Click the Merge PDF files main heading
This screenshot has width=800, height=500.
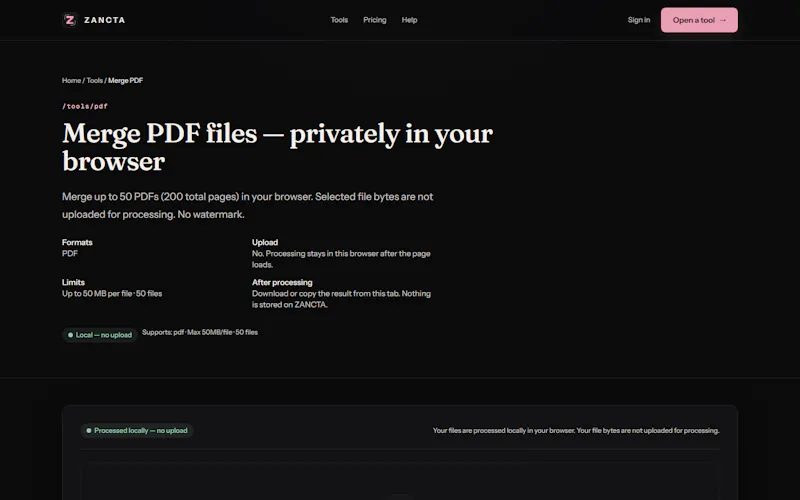click(278, 147)
